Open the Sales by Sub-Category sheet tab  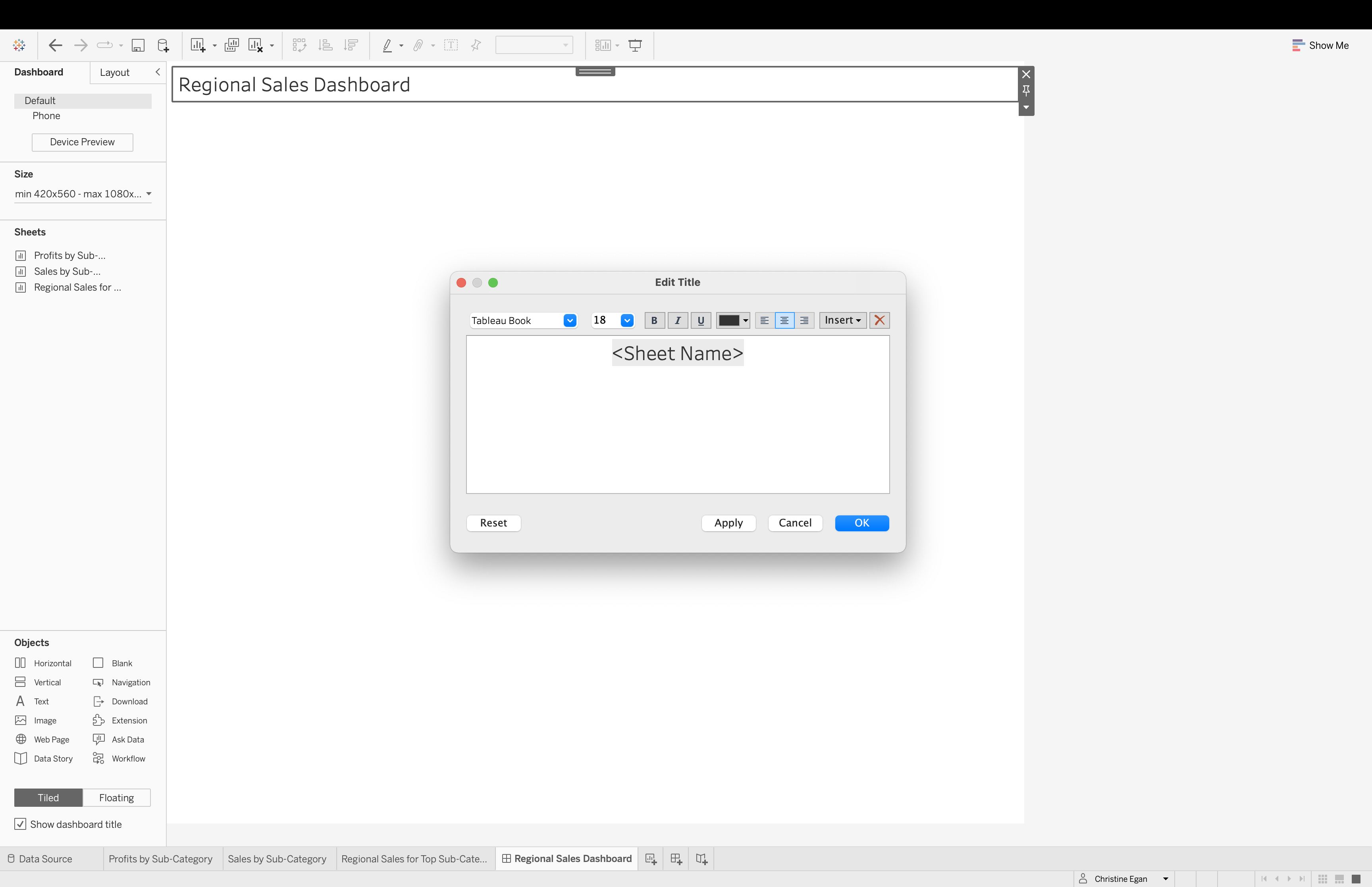277,858
